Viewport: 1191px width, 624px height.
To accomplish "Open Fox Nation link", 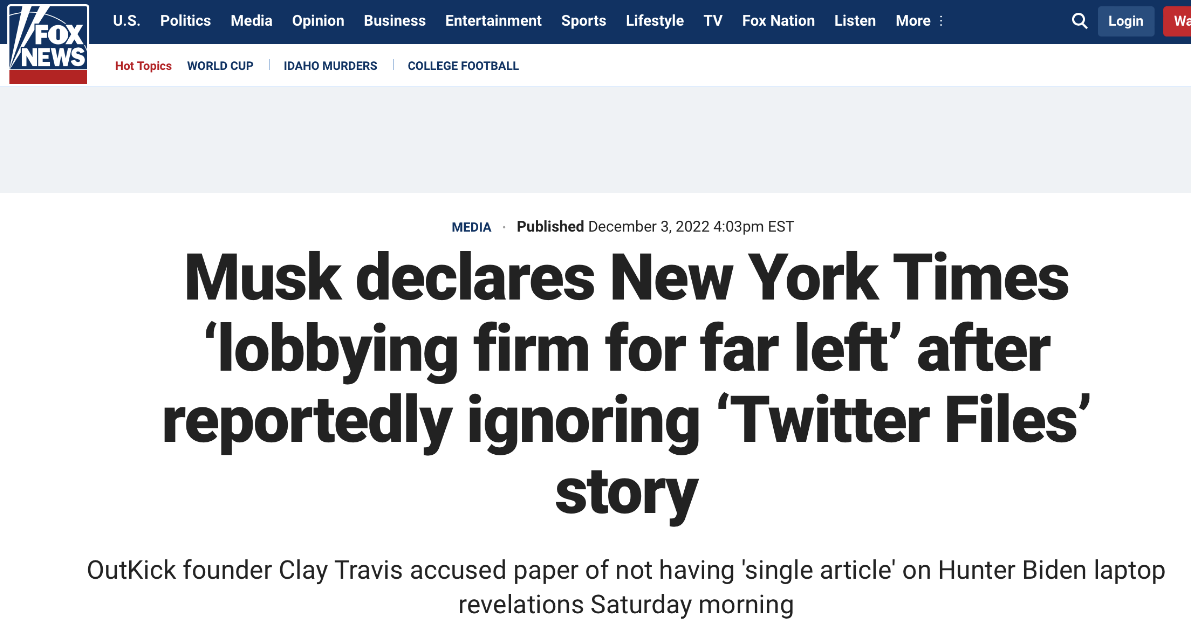I will (x=778, y=21).
